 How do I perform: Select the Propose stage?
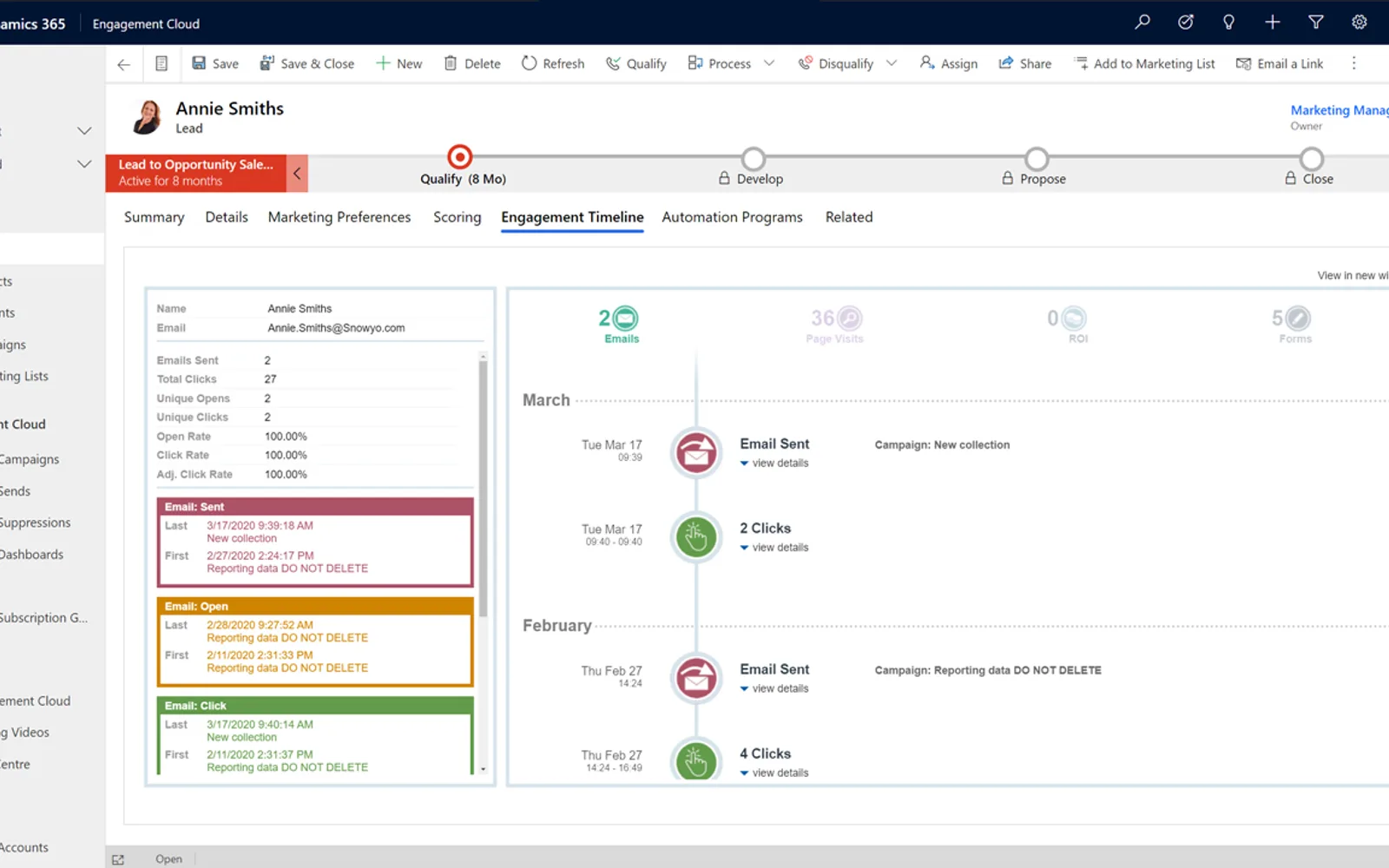point(1037,159)
